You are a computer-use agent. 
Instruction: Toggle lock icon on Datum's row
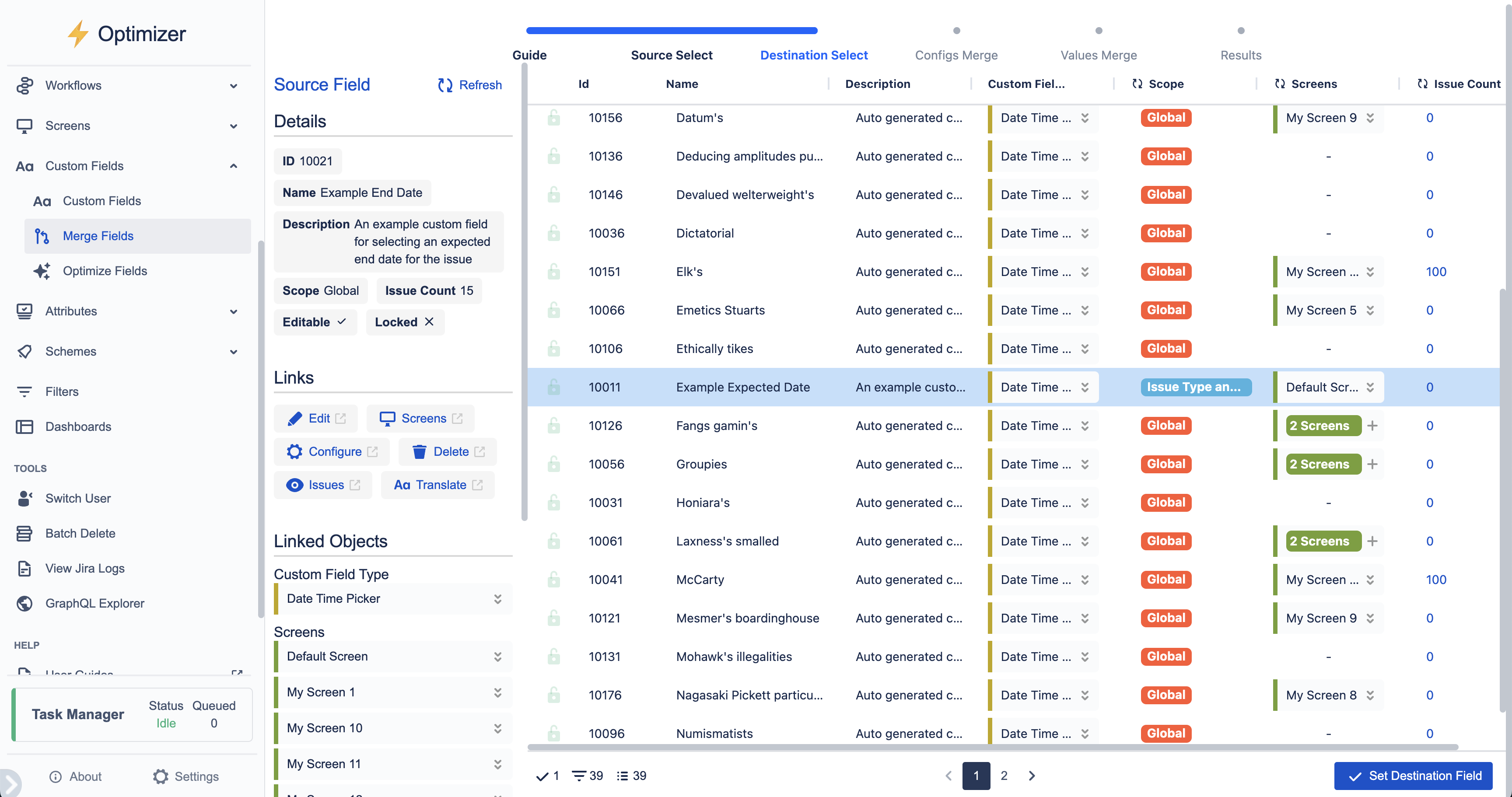pos(553,118)
